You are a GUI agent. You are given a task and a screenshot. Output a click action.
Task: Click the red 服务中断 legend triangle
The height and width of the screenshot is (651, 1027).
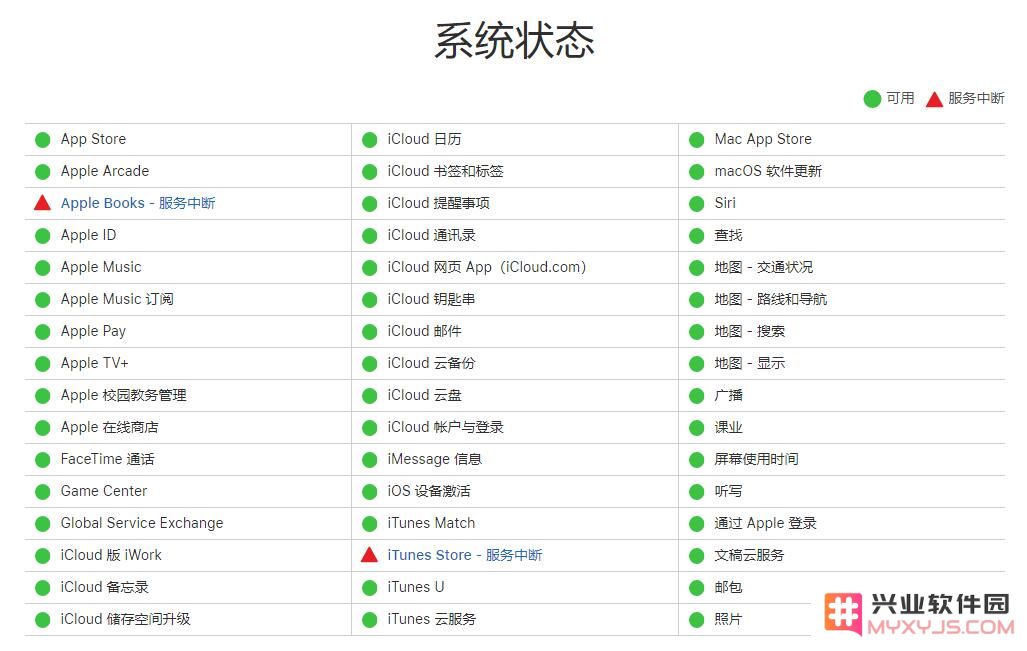pyautogui.click(x=934, y=99)
